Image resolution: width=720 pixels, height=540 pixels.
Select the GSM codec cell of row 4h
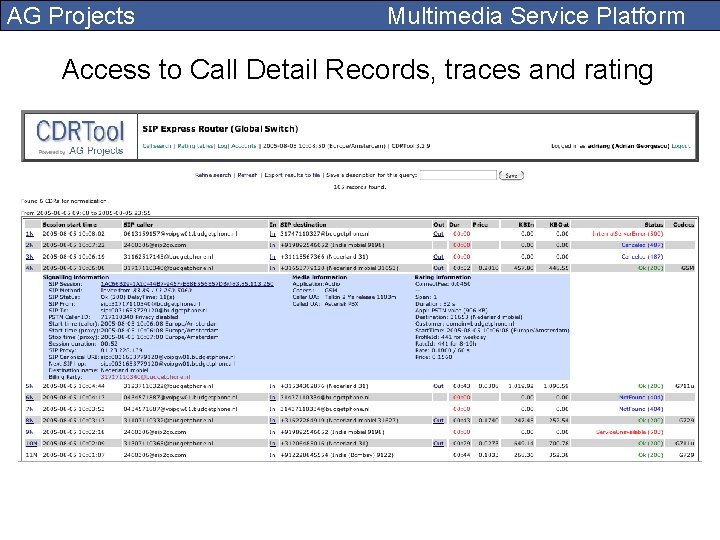click(x=688, y=268)
